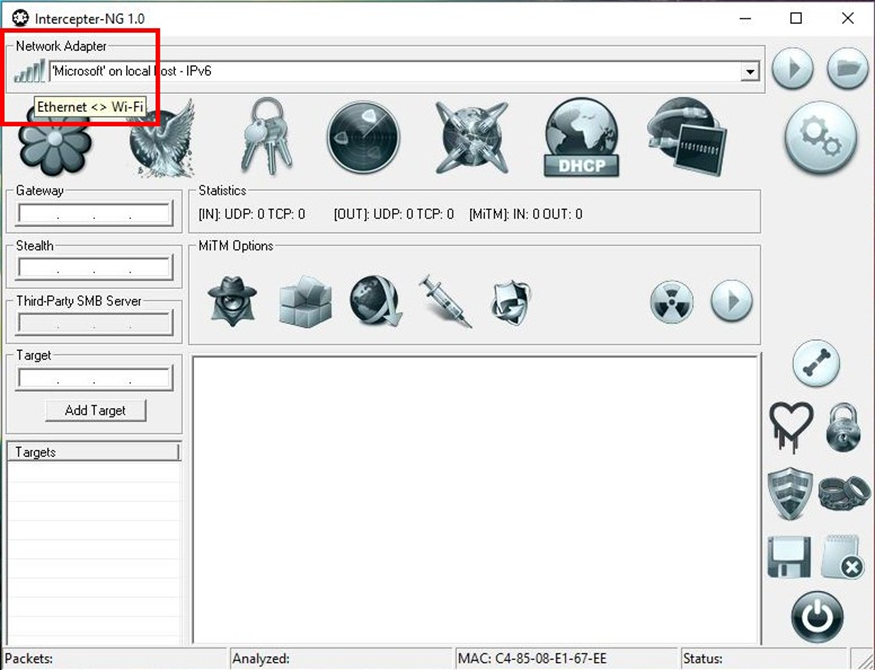Clear log with notepad X icon

843,557
